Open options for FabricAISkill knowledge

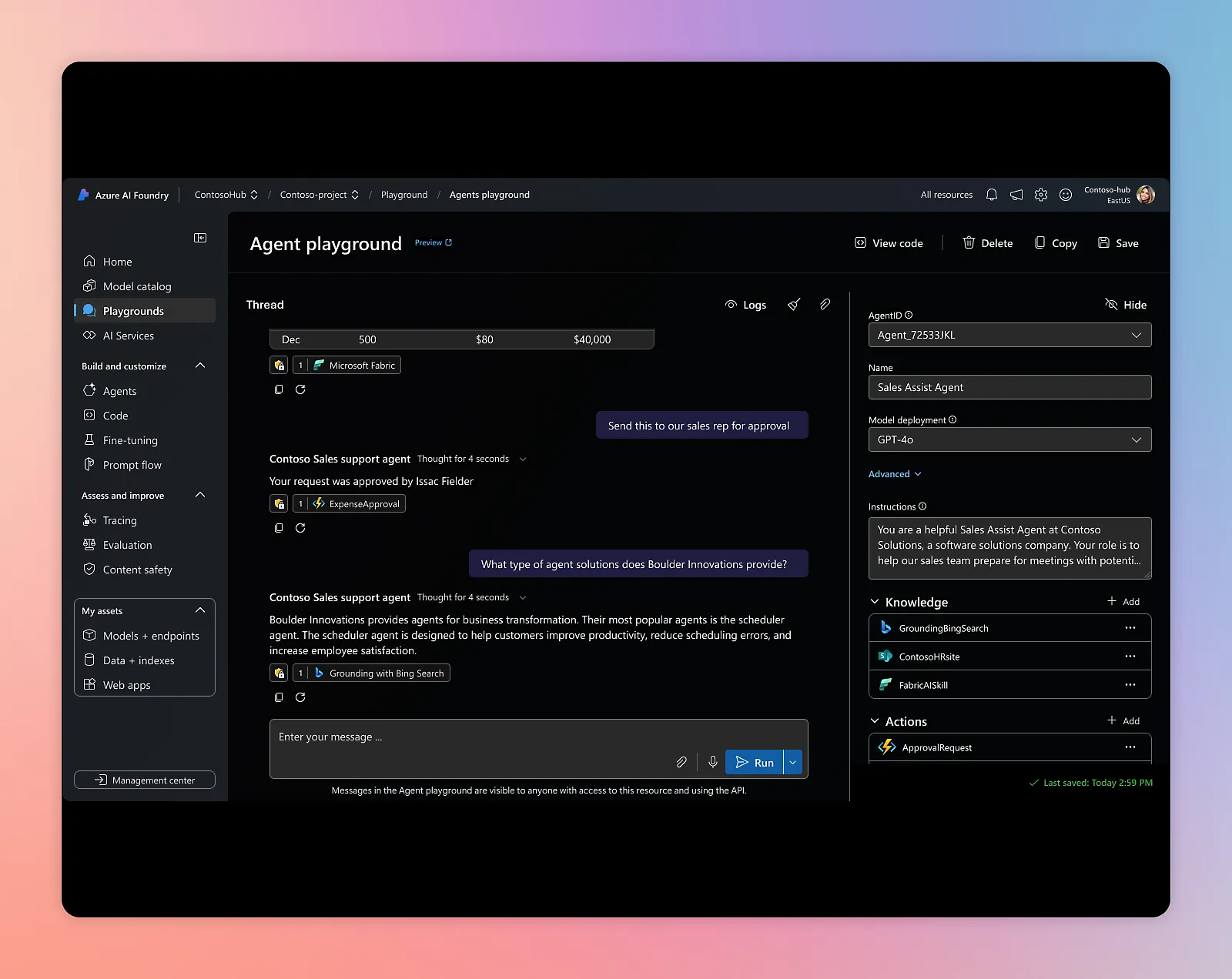point(1130,685)
